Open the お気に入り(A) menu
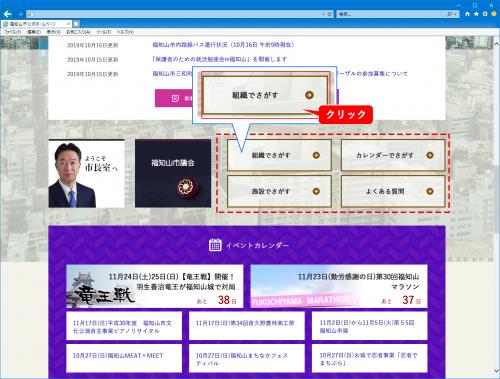 coord(78,32)
